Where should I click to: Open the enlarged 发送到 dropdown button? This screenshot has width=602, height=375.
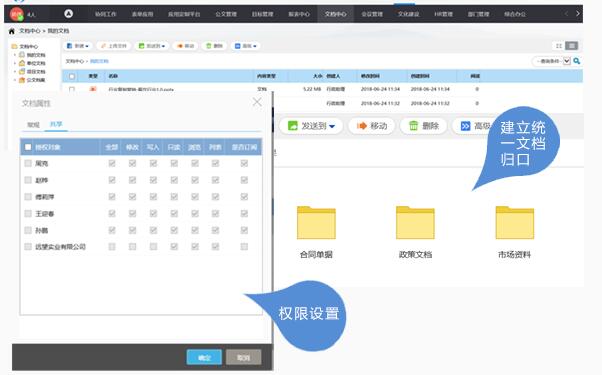311,126
